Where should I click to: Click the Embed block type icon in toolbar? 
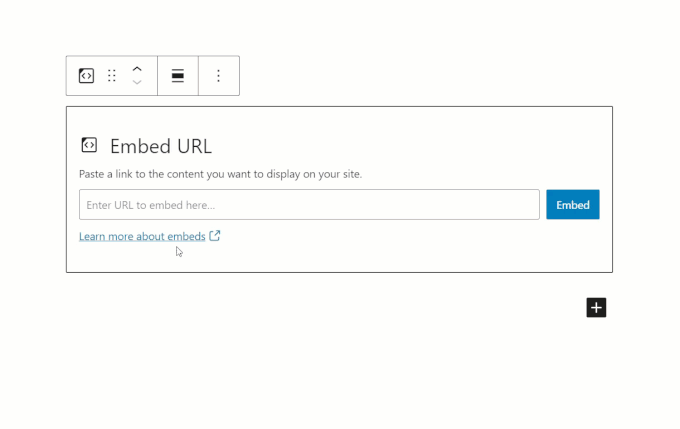[x=86, y=75]
